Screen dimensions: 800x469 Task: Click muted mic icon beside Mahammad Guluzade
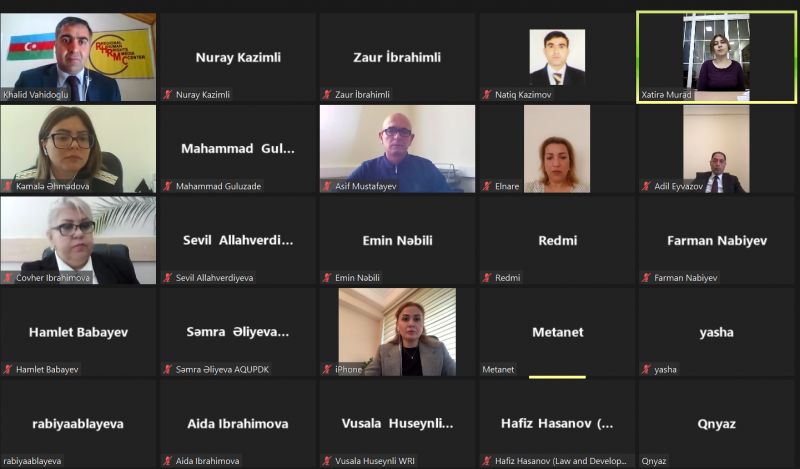(x=167, y=186)
